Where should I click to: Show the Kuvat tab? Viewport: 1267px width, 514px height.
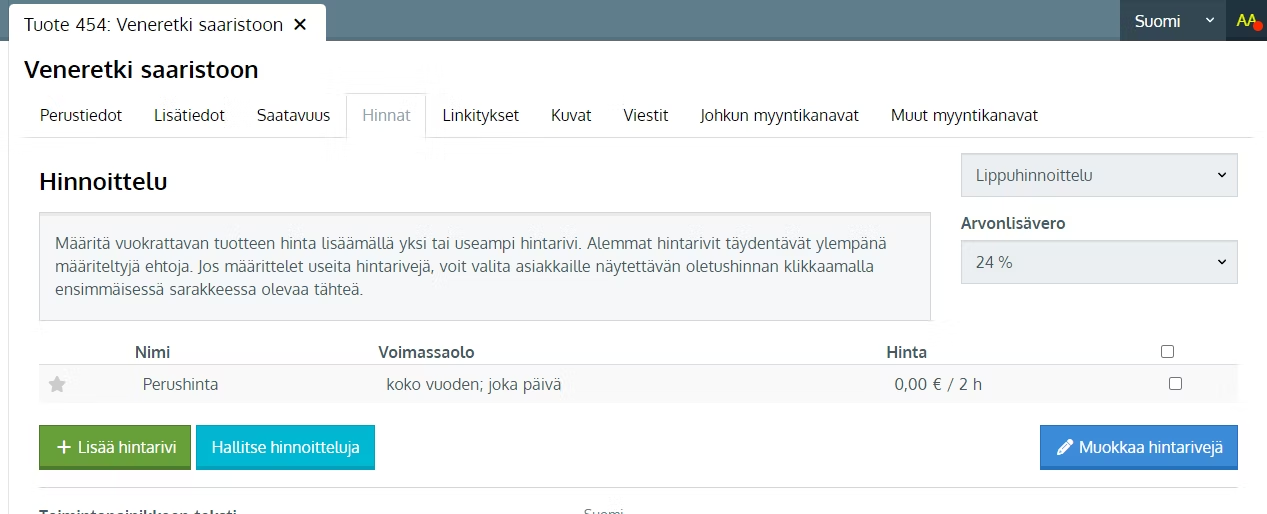[x=571, y=115]
